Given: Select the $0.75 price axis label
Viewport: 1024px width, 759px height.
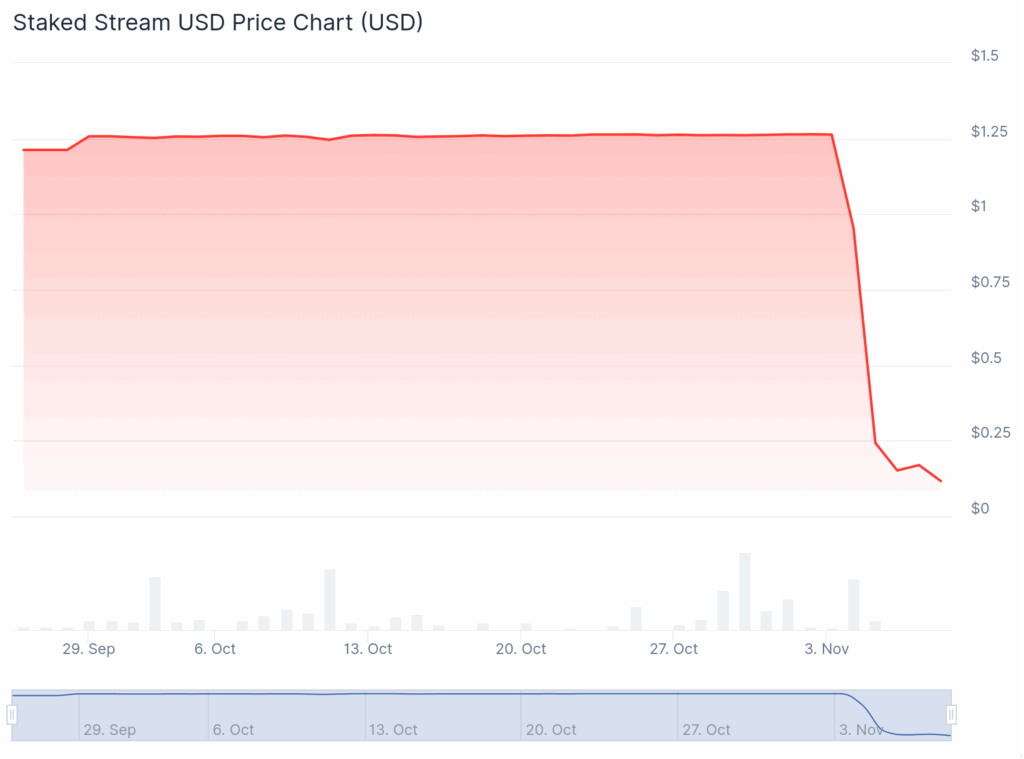Looking at the screenshot, I should (990, 282).
